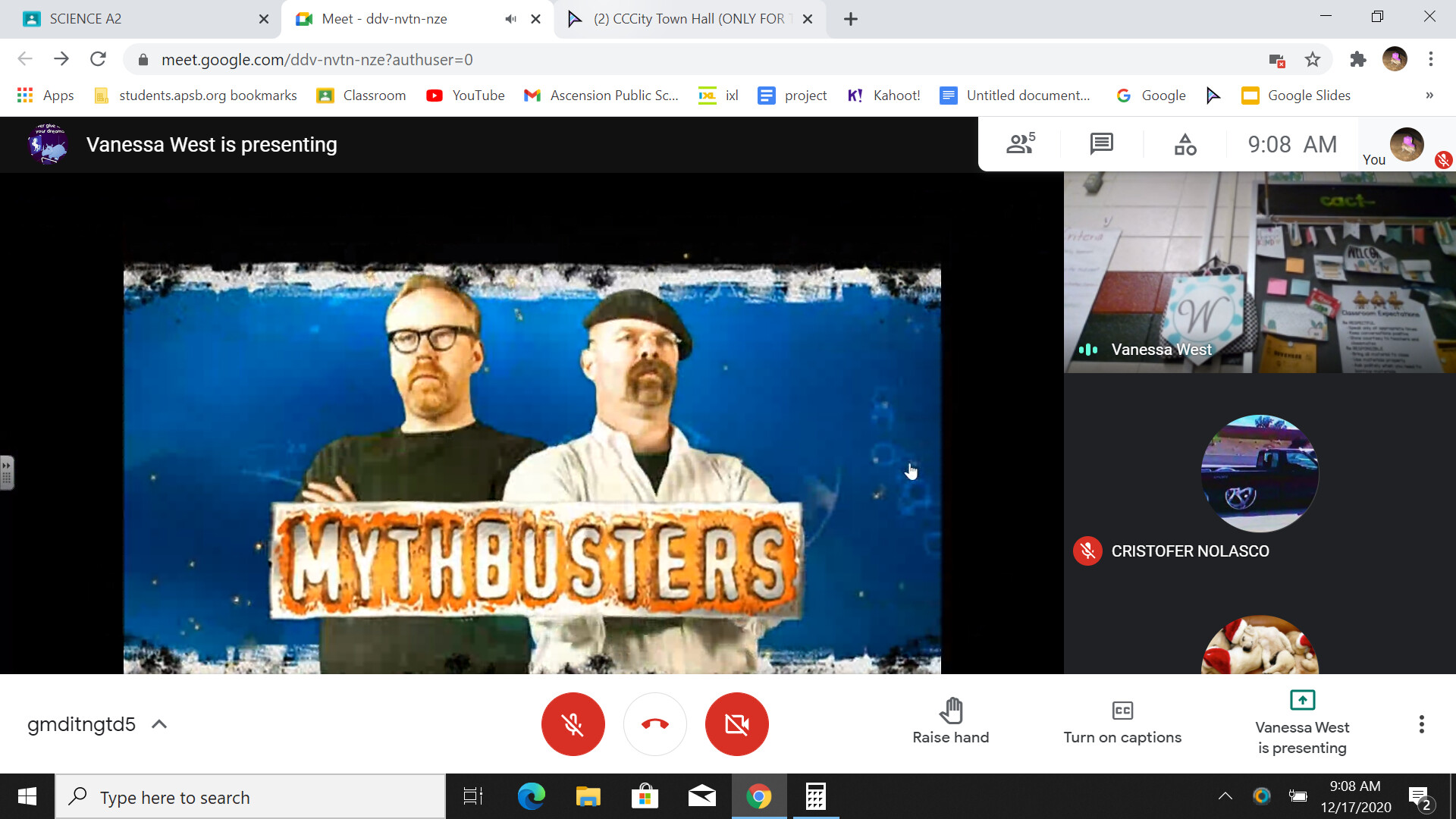Screen dimensions: 1456x819
Task: Close the SCIENCE A2 tab
Action: (x=264, y=19)
